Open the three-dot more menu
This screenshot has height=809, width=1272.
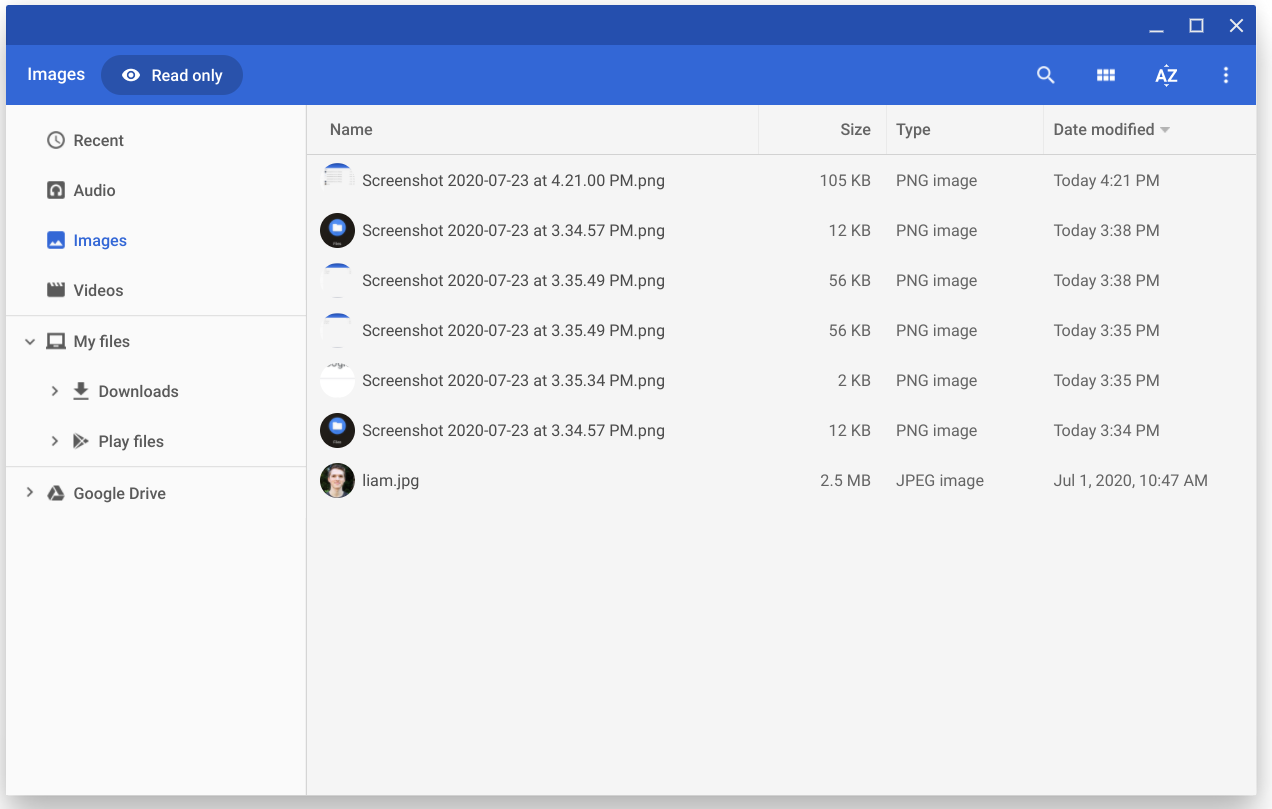(x=1226, y=75)
